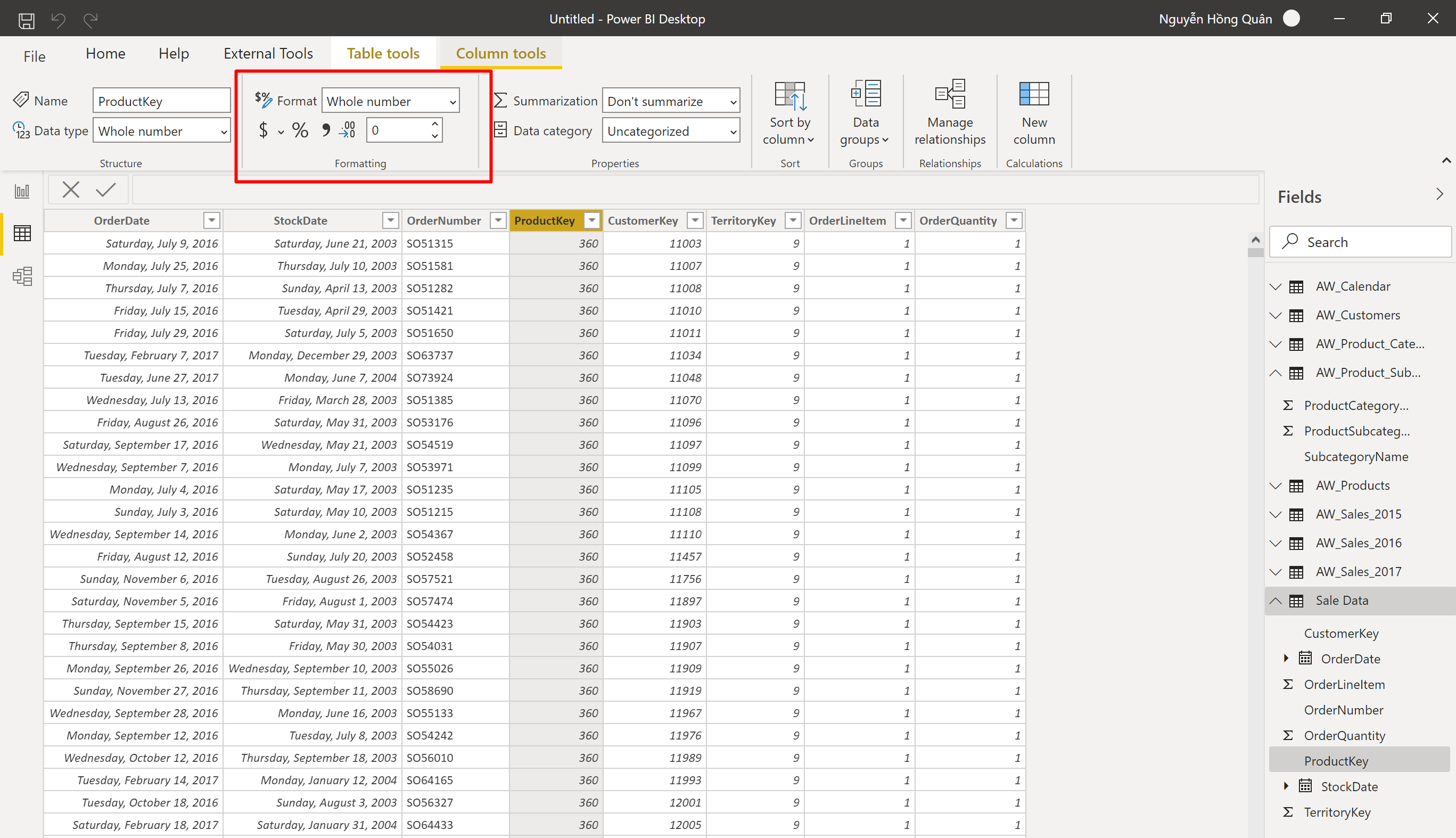The image size is (1456, 838).
Task: Commit formula with the checkmark icon
Action: click(x=106, y=190)
